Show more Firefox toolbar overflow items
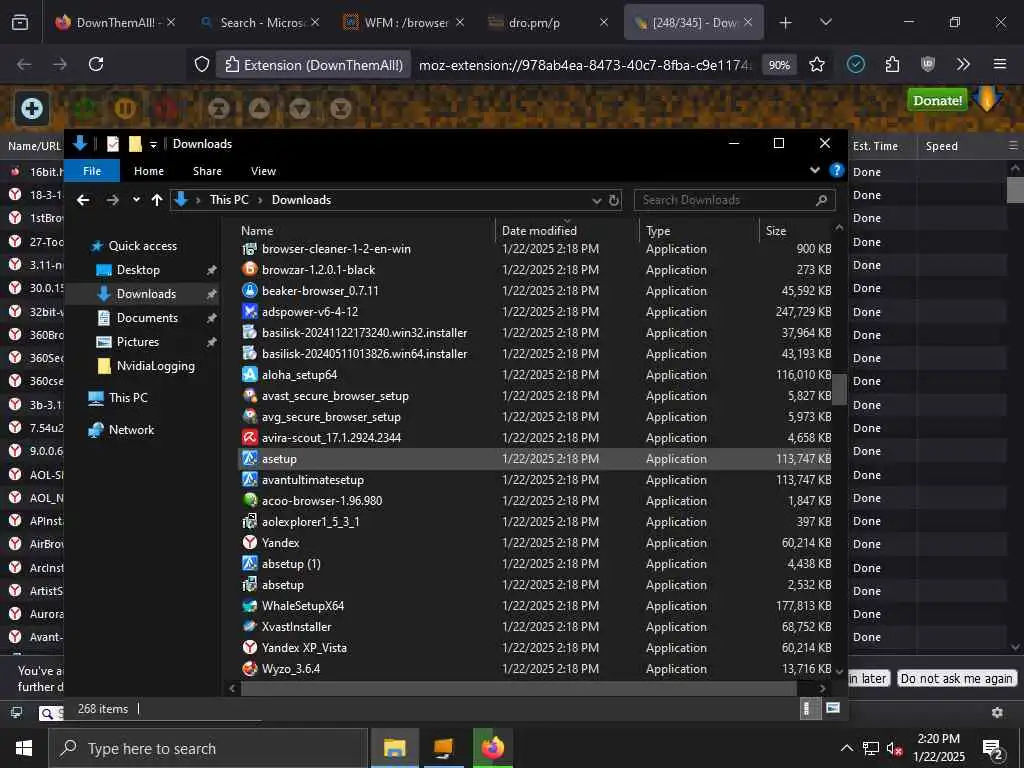The width and height of the screenshot is (1024, 768). 963,64
